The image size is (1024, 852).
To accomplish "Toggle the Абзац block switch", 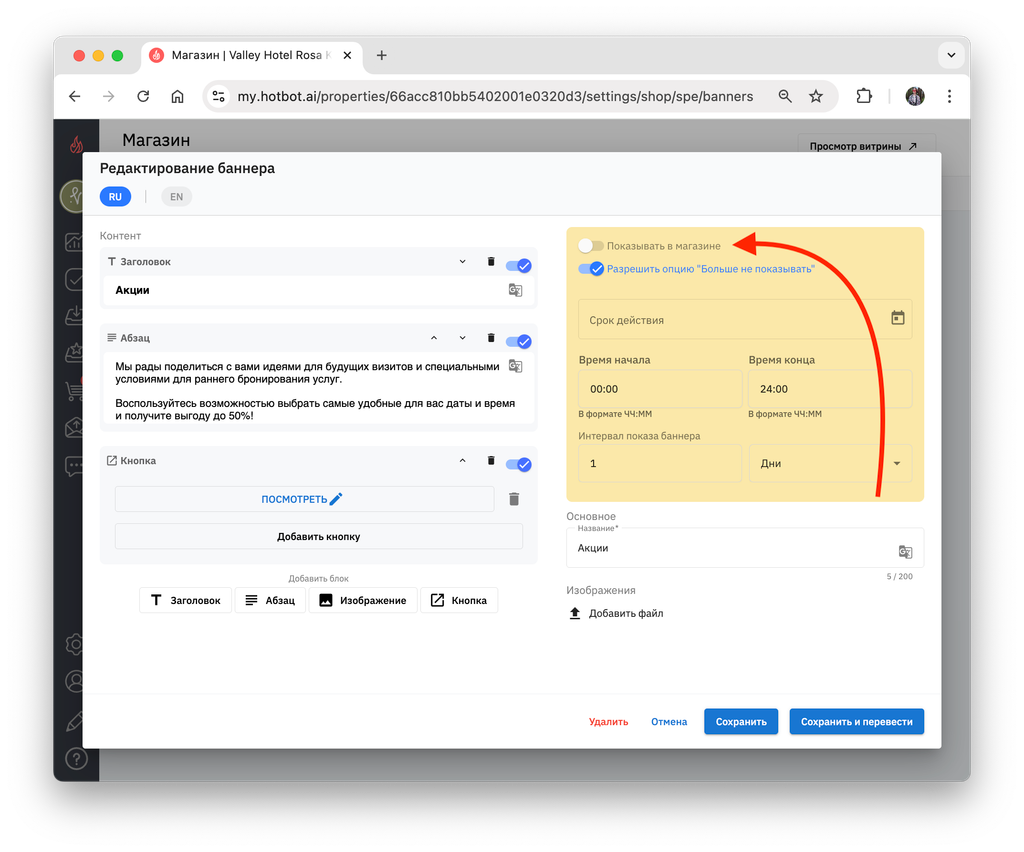I will pyautogui.click(x=519, y=341).
